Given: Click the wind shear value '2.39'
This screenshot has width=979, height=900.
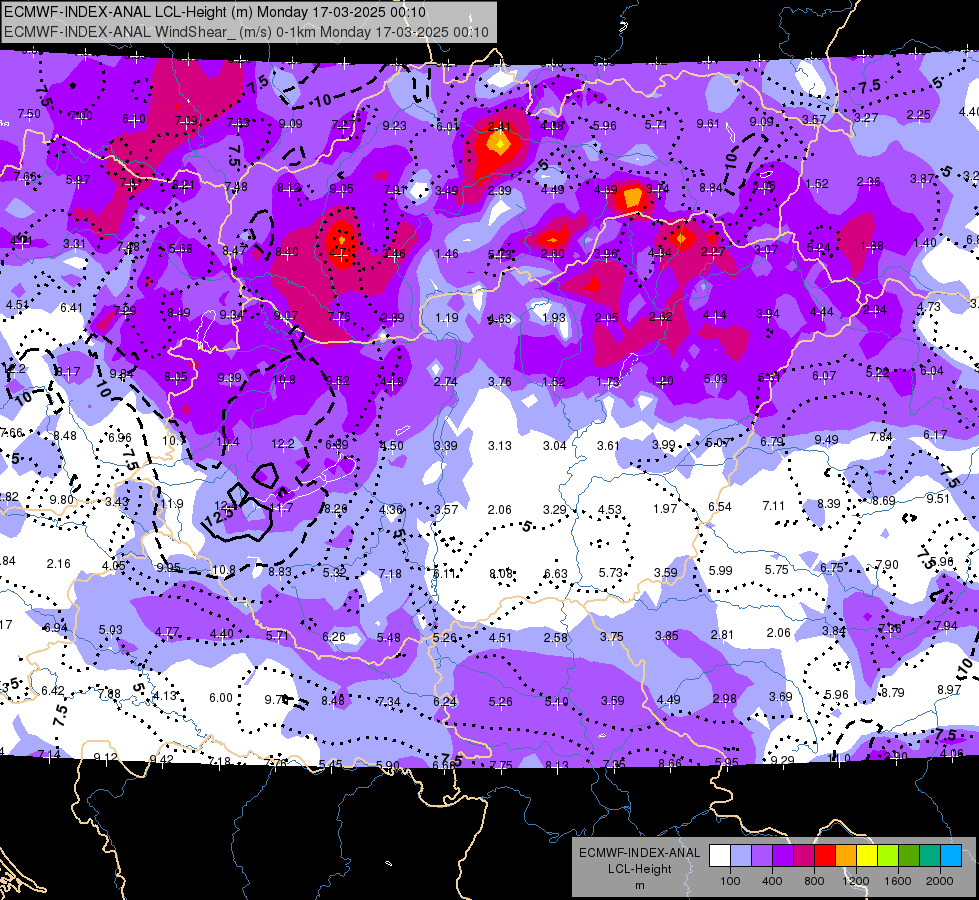Looking at the screenshot, I should pyautogui.click(x=500, y=190).
